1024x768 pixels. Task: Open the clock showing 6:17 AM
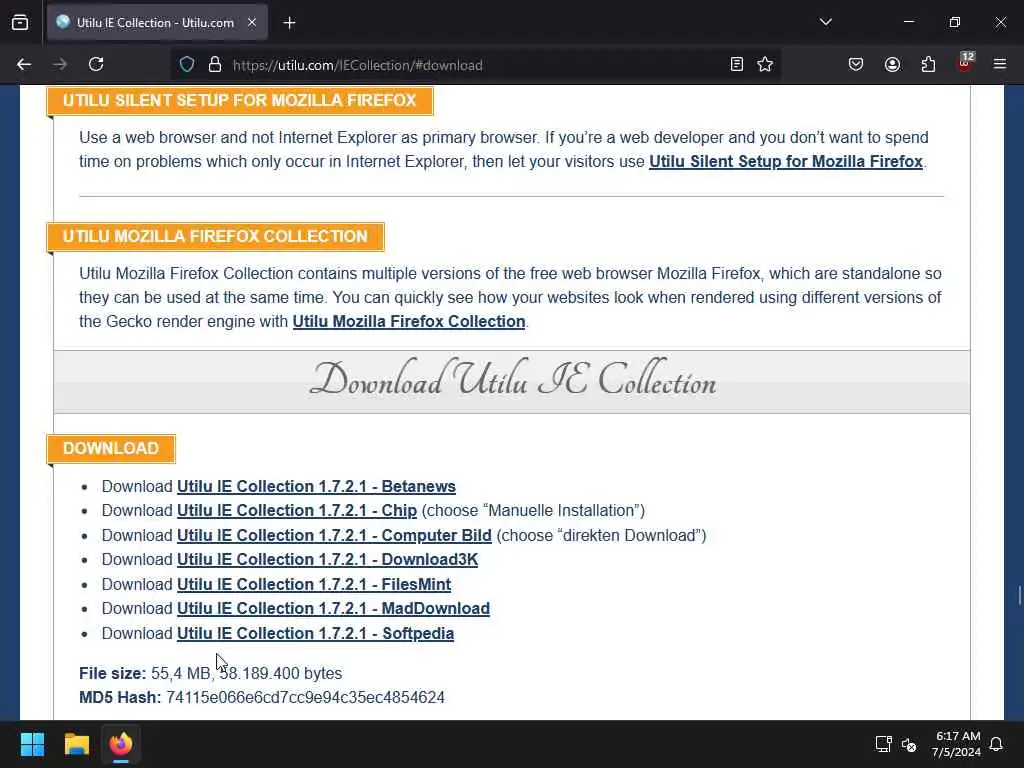pyautogui.click(x=957, y=744)
